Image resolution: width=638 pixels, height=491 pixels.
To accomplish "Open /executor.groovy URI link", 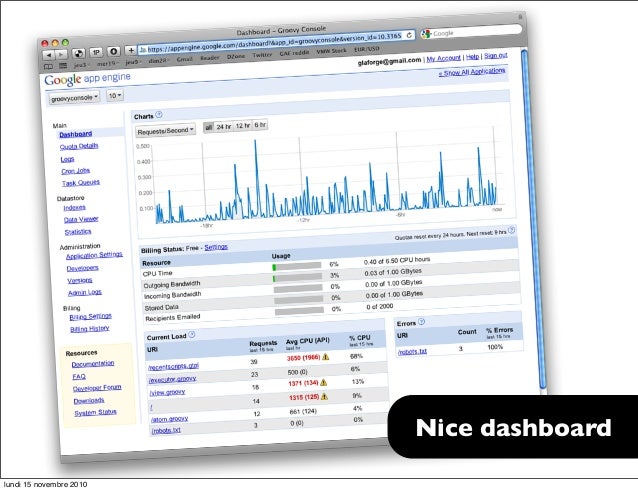I will click(173, 379).
